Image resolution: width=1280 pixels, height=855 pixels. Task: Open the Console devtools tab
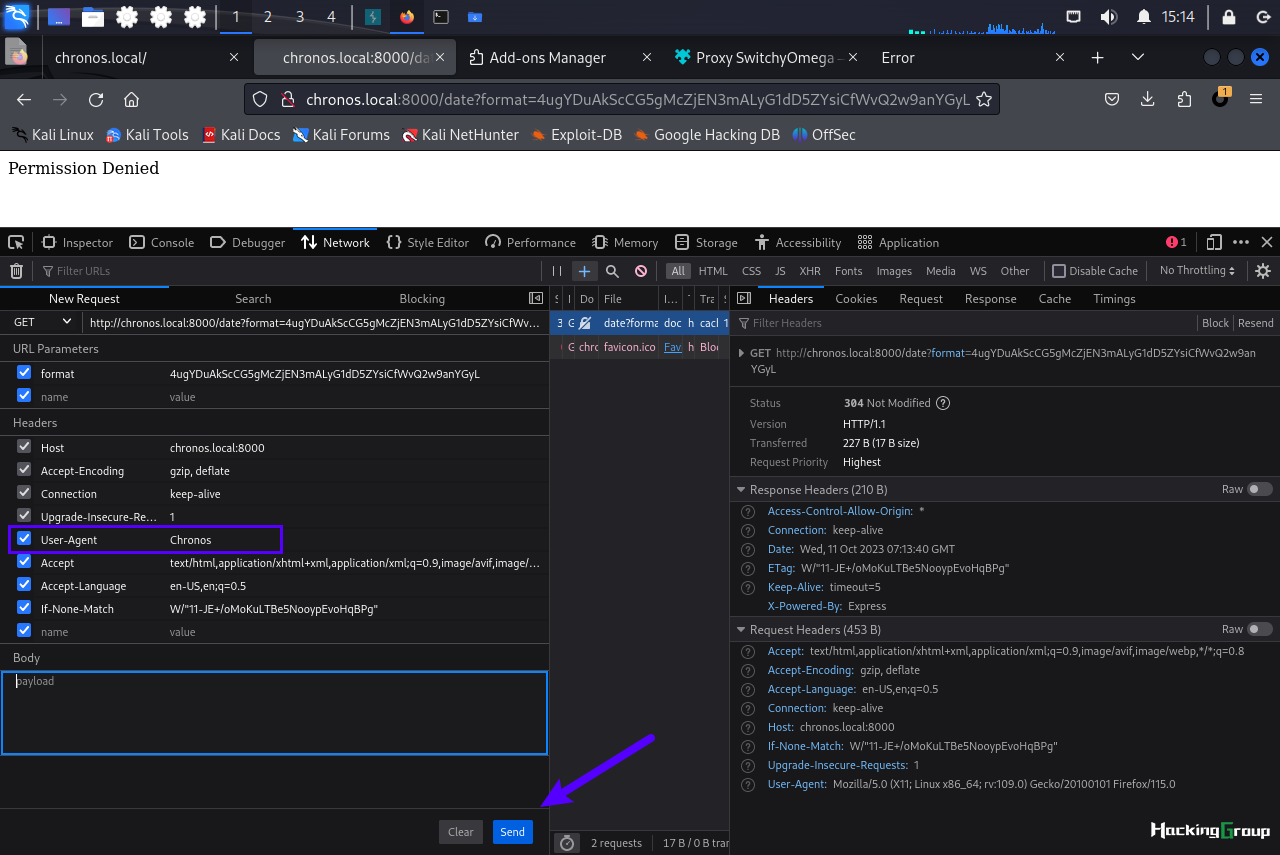pos(162,242)
